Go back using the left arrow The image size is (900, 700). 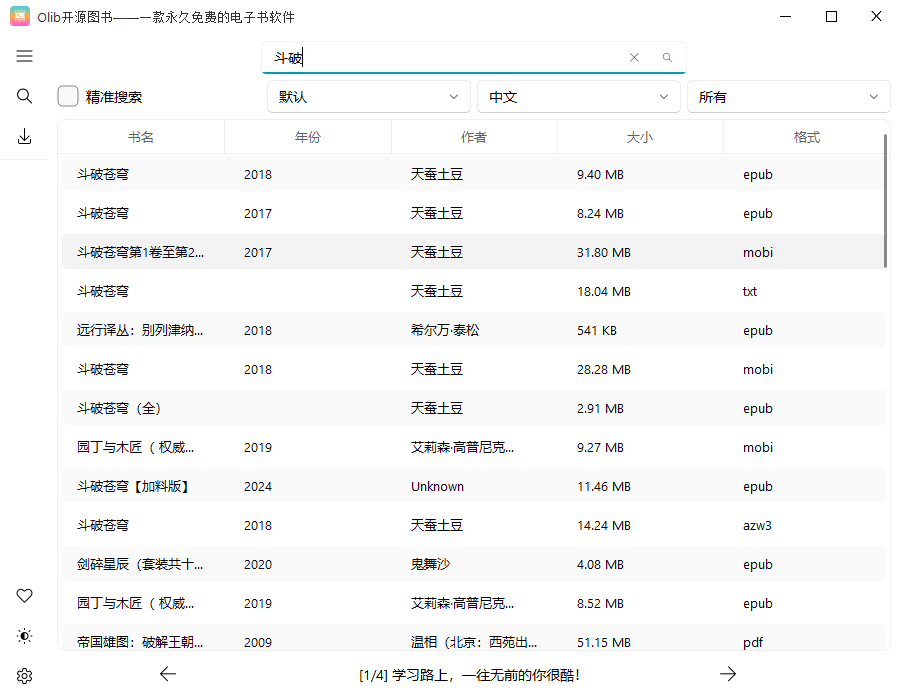168,674
